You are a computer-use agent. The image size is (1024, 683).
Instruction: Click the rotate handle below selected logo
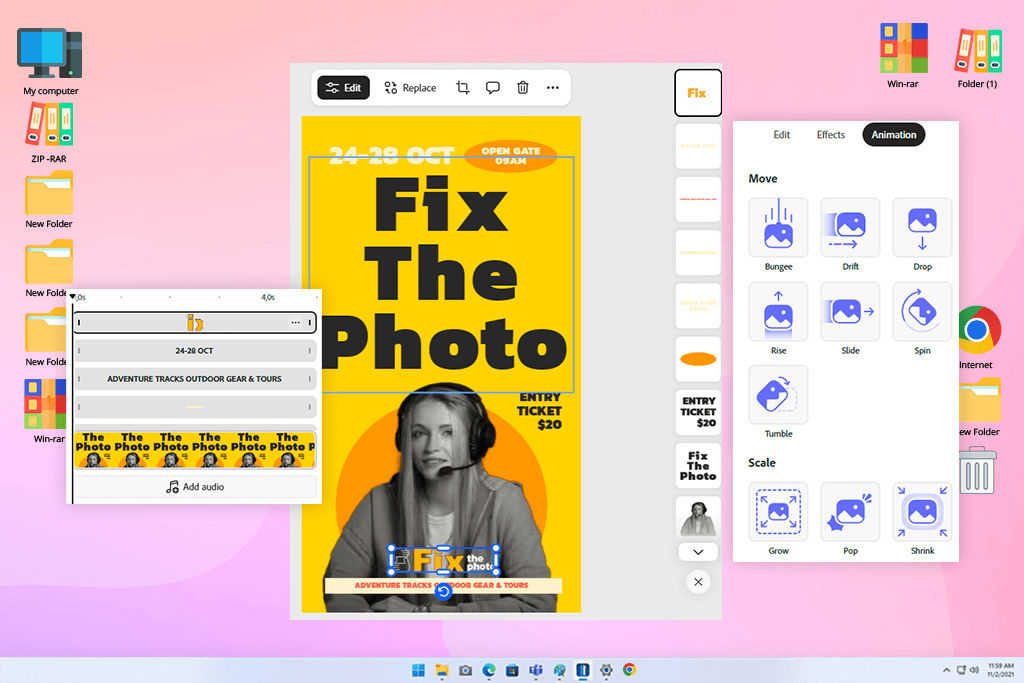(x=443, y=592)
